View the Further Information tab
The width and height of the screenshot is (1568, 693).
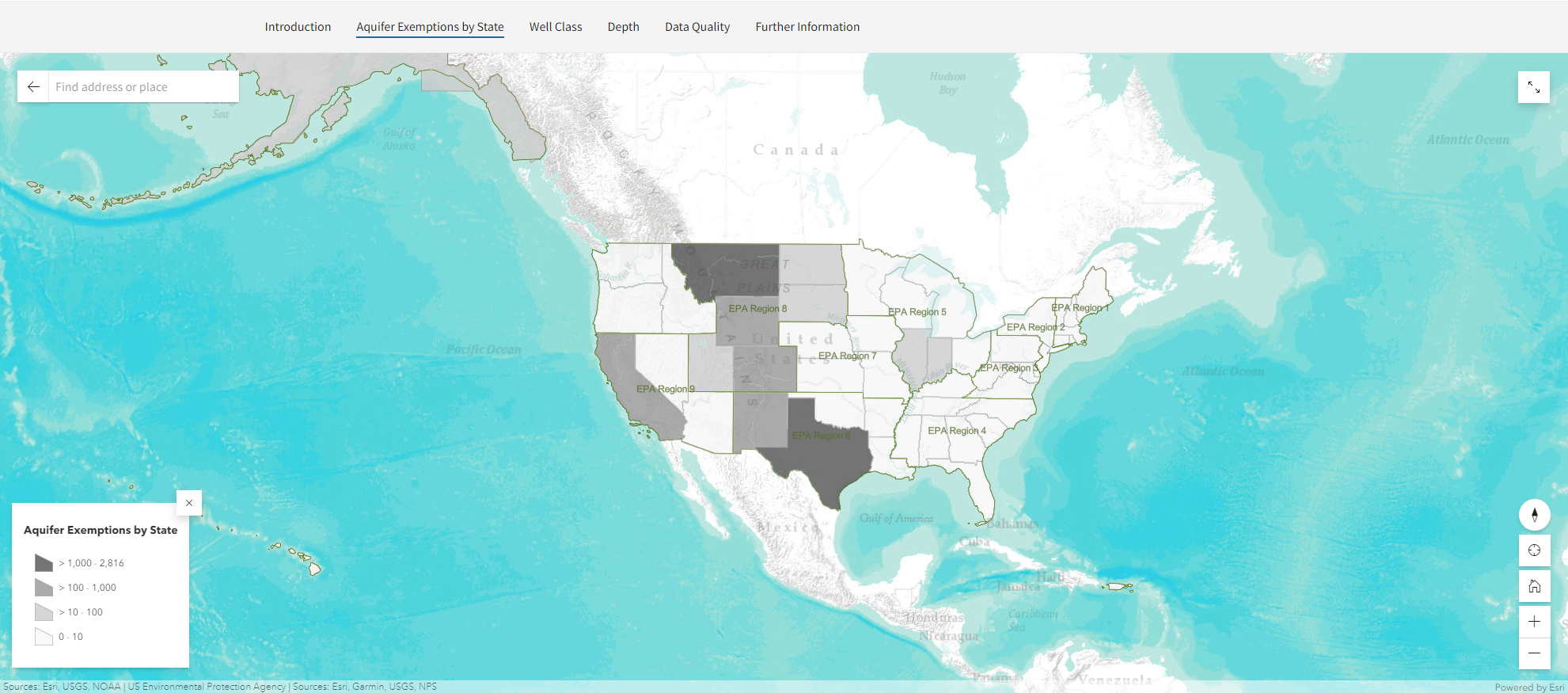807,27
